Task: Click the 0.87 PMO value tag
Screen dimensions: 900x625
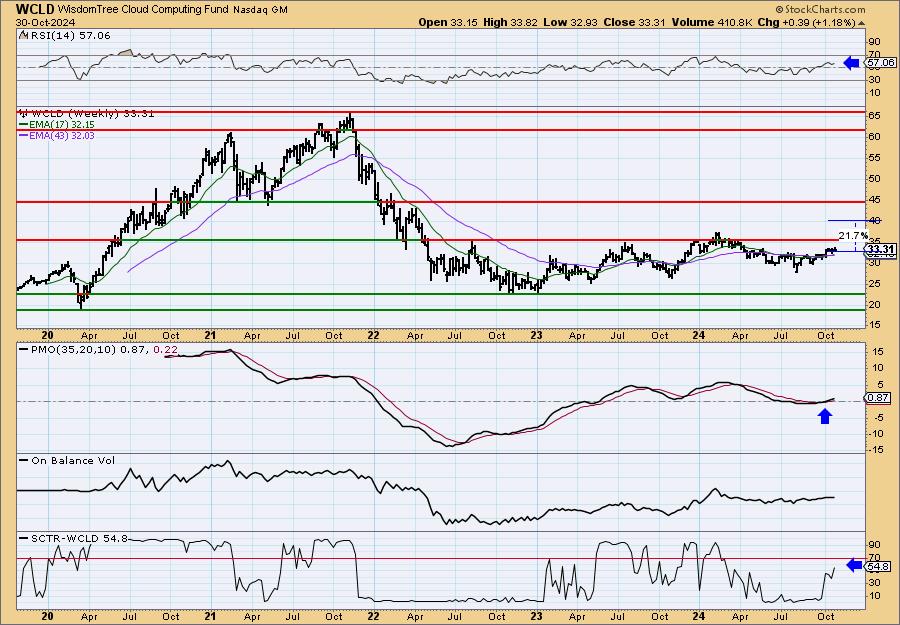Action: point(878,397)
